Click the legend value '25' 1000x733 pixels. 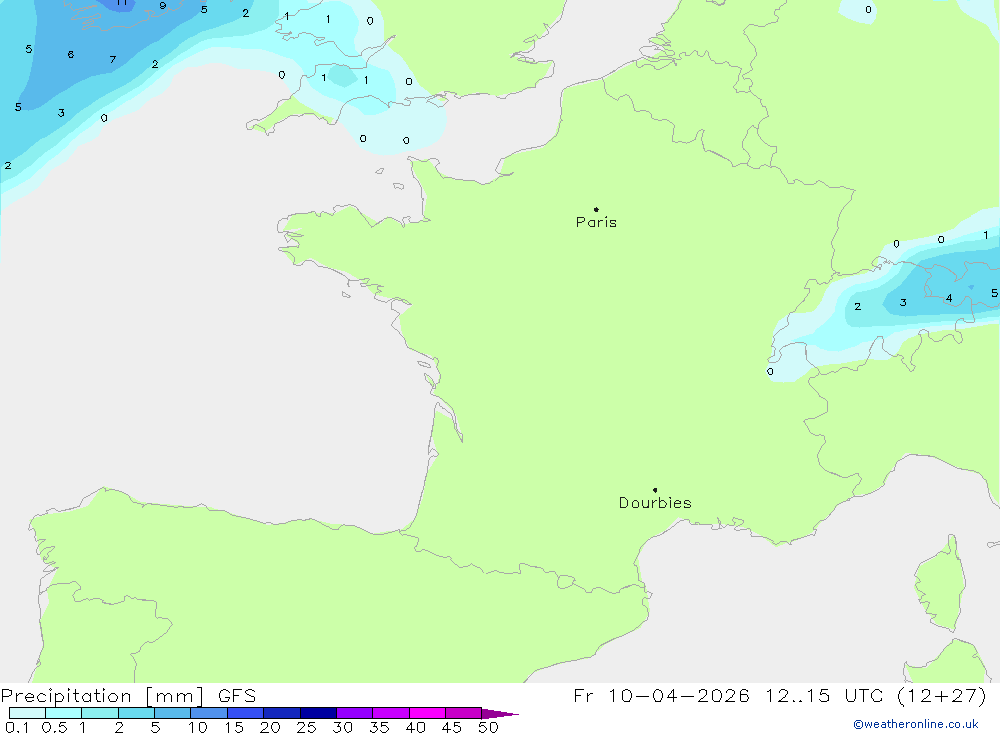pyautogui.click(x=306, y=727)
